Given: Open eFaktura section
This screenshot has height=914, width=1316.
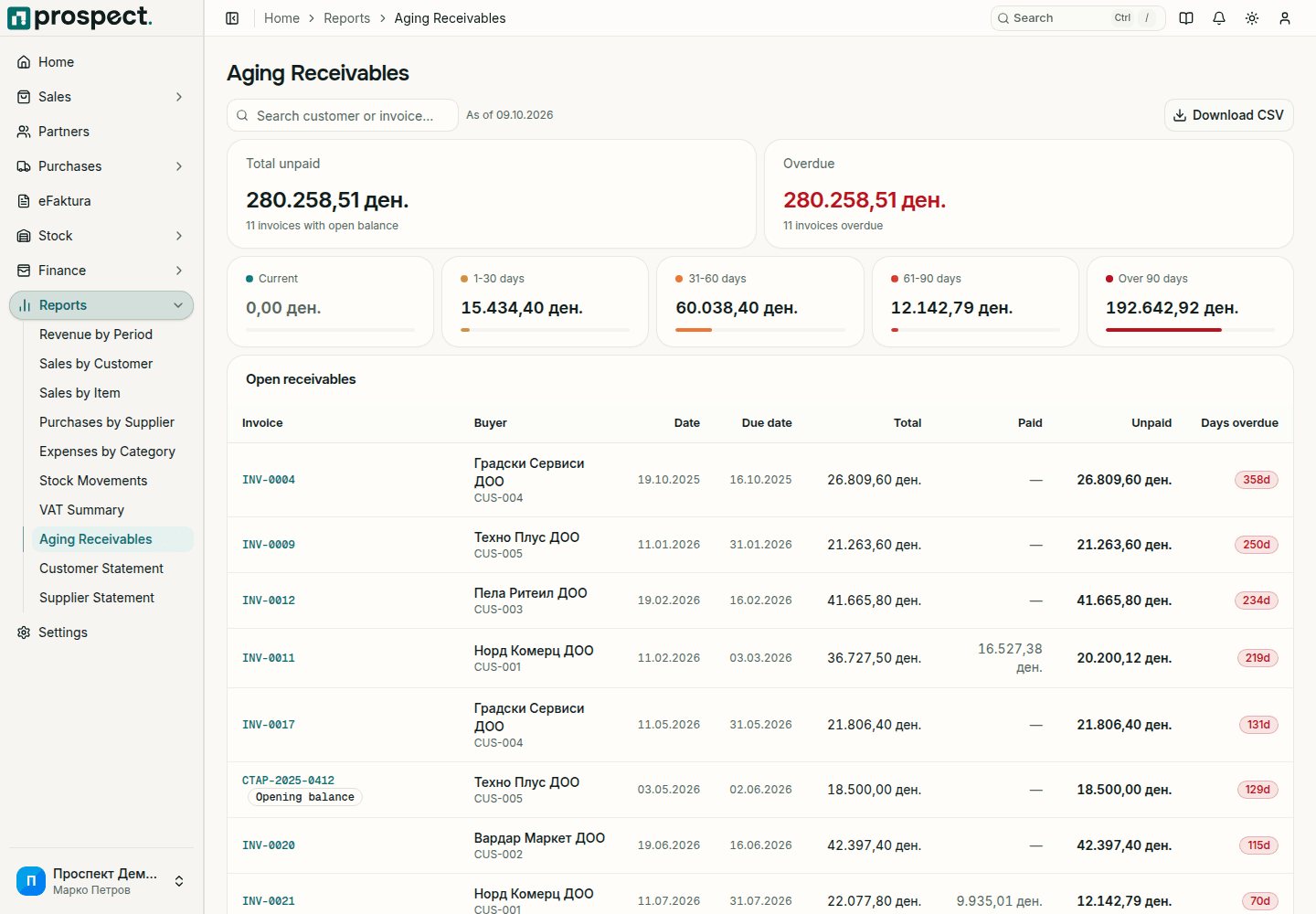Looking at the screenshot, I should click(x=101, y=201).
